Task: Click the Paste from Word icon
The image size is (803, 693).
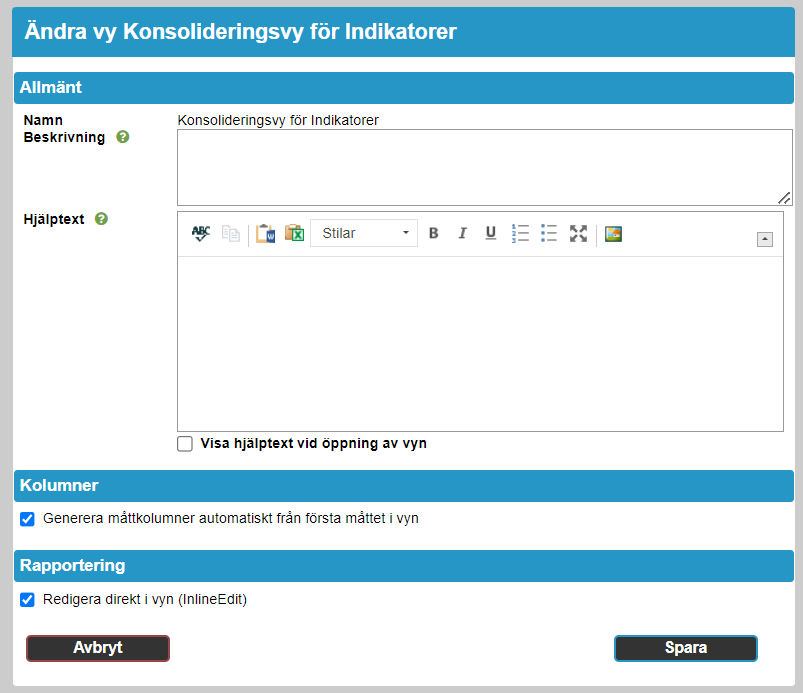Action: pos(265,233)
